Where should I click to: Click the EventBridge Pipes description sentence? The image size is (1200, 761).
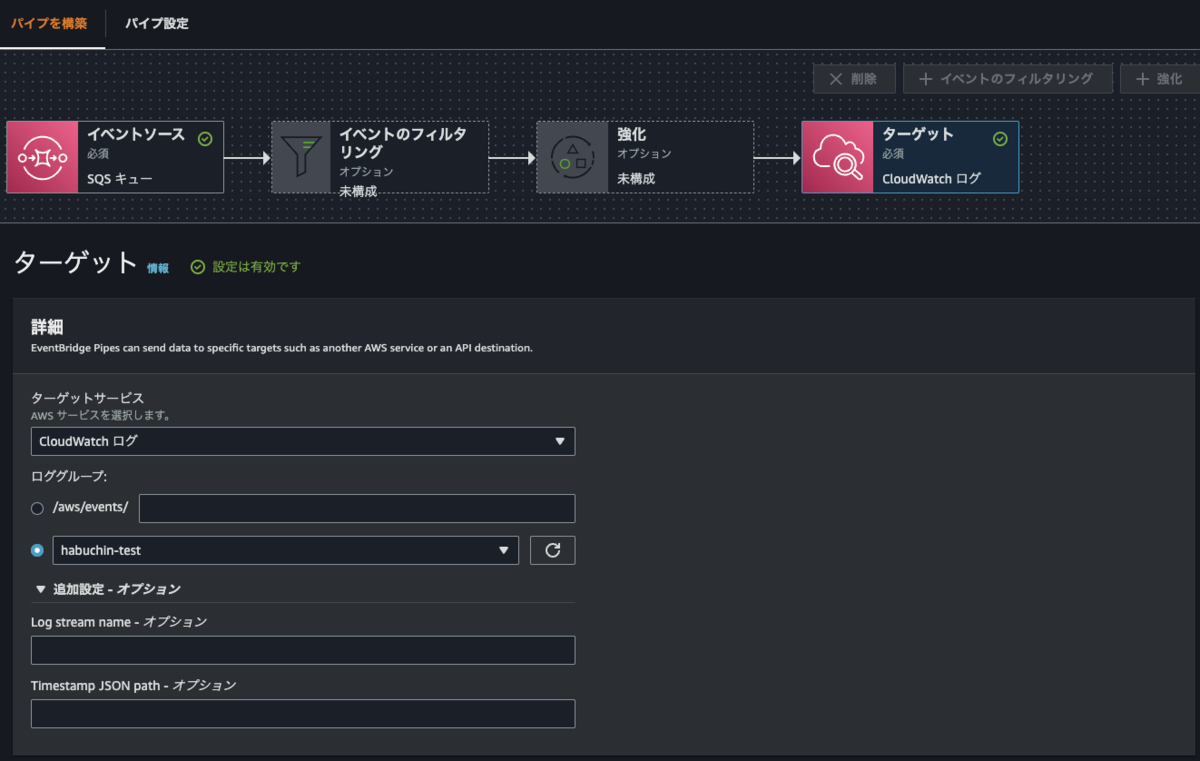pos(282,348)
